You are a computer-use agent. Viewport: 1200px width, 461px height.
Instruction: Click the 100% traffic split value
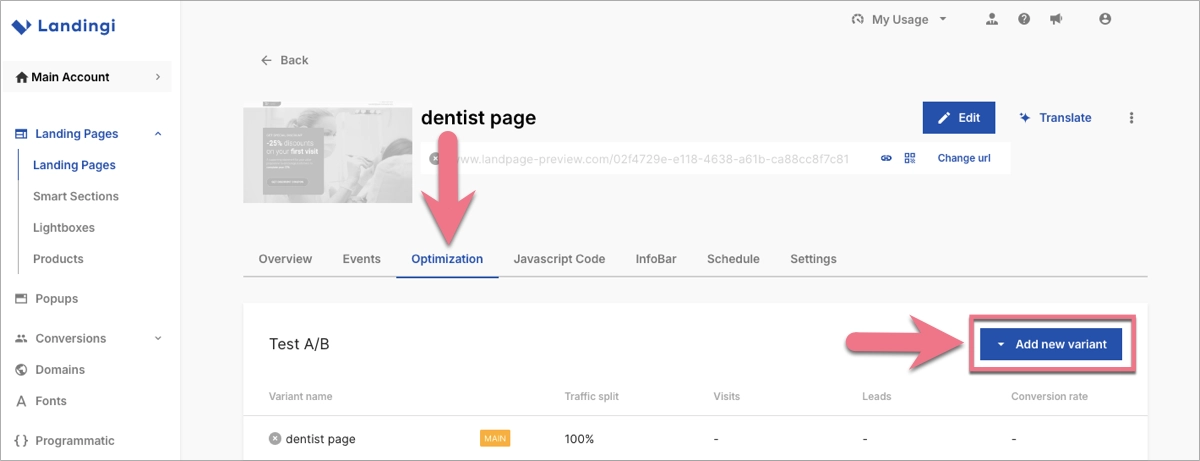click(579, 438)
